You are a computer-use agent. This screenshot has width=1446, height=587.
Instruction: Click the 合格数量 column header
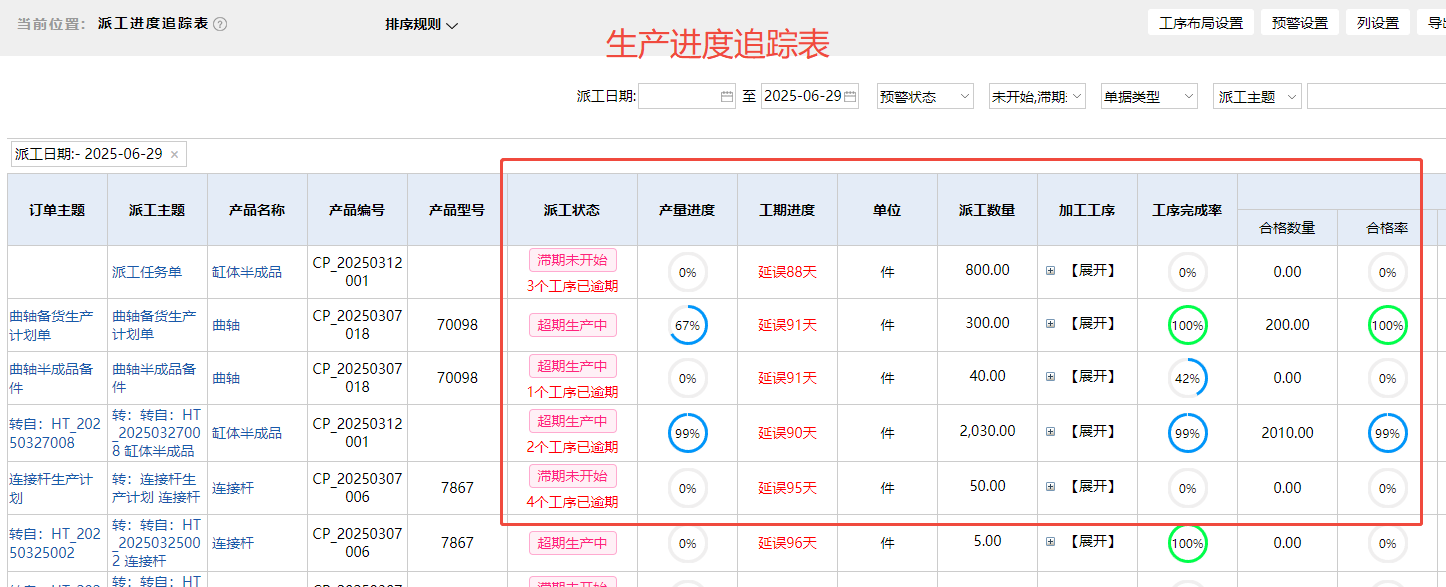[x=1287, y=228]
